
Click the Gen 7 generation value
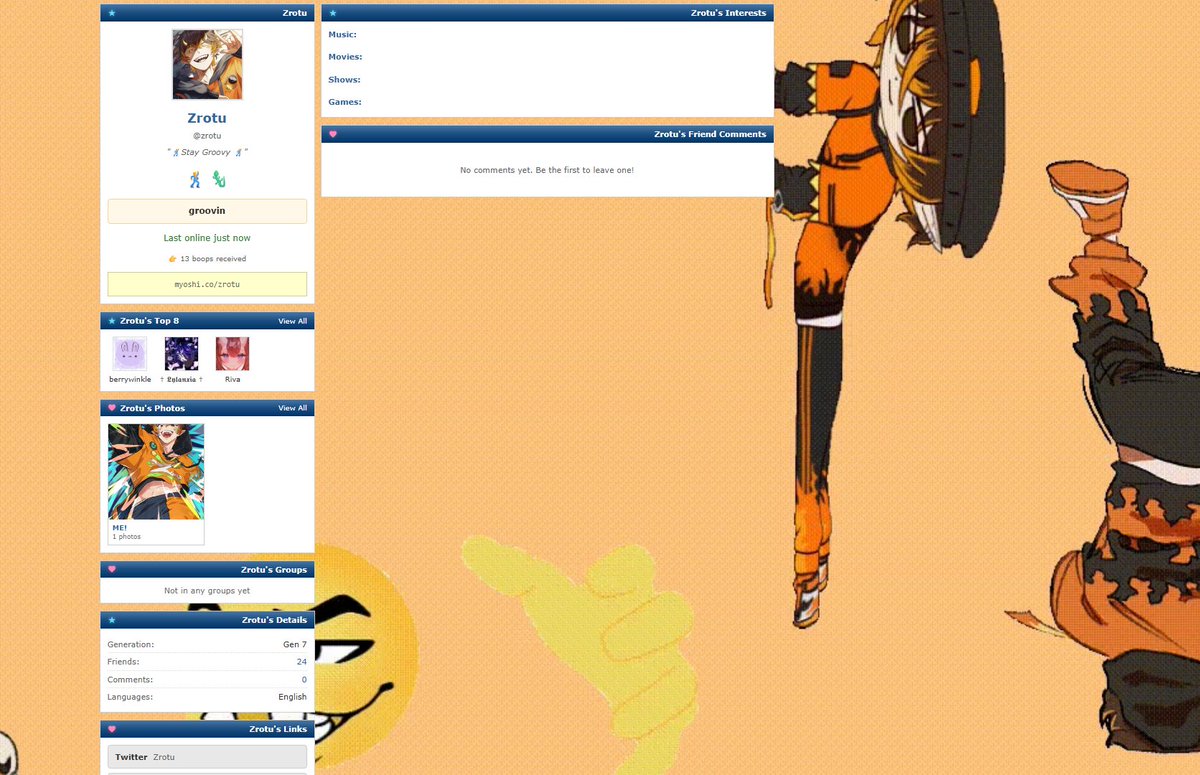[295, 645]
